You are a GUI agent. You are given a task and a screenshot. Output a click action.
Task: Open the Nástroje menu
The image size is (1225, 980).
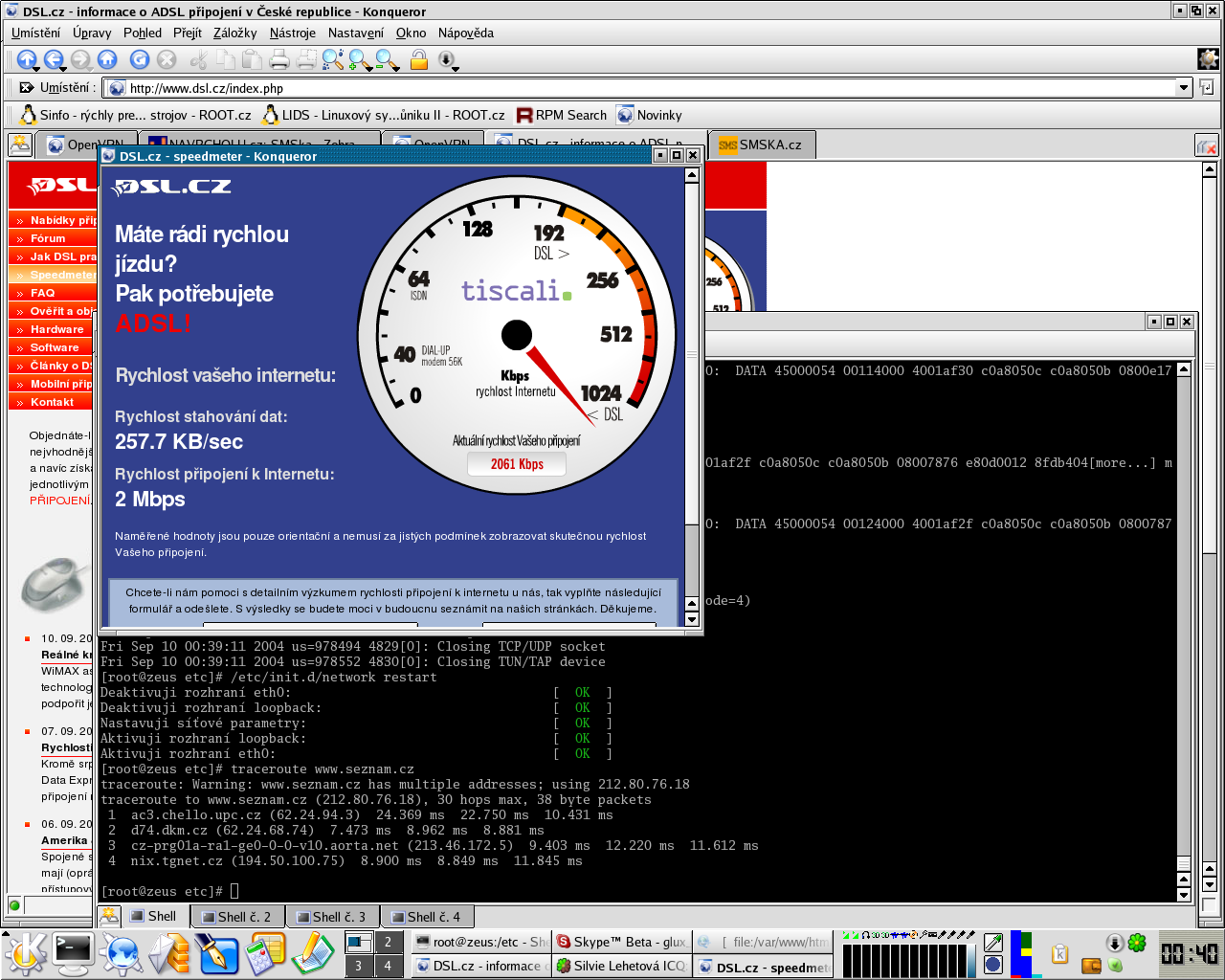[292, 33]
